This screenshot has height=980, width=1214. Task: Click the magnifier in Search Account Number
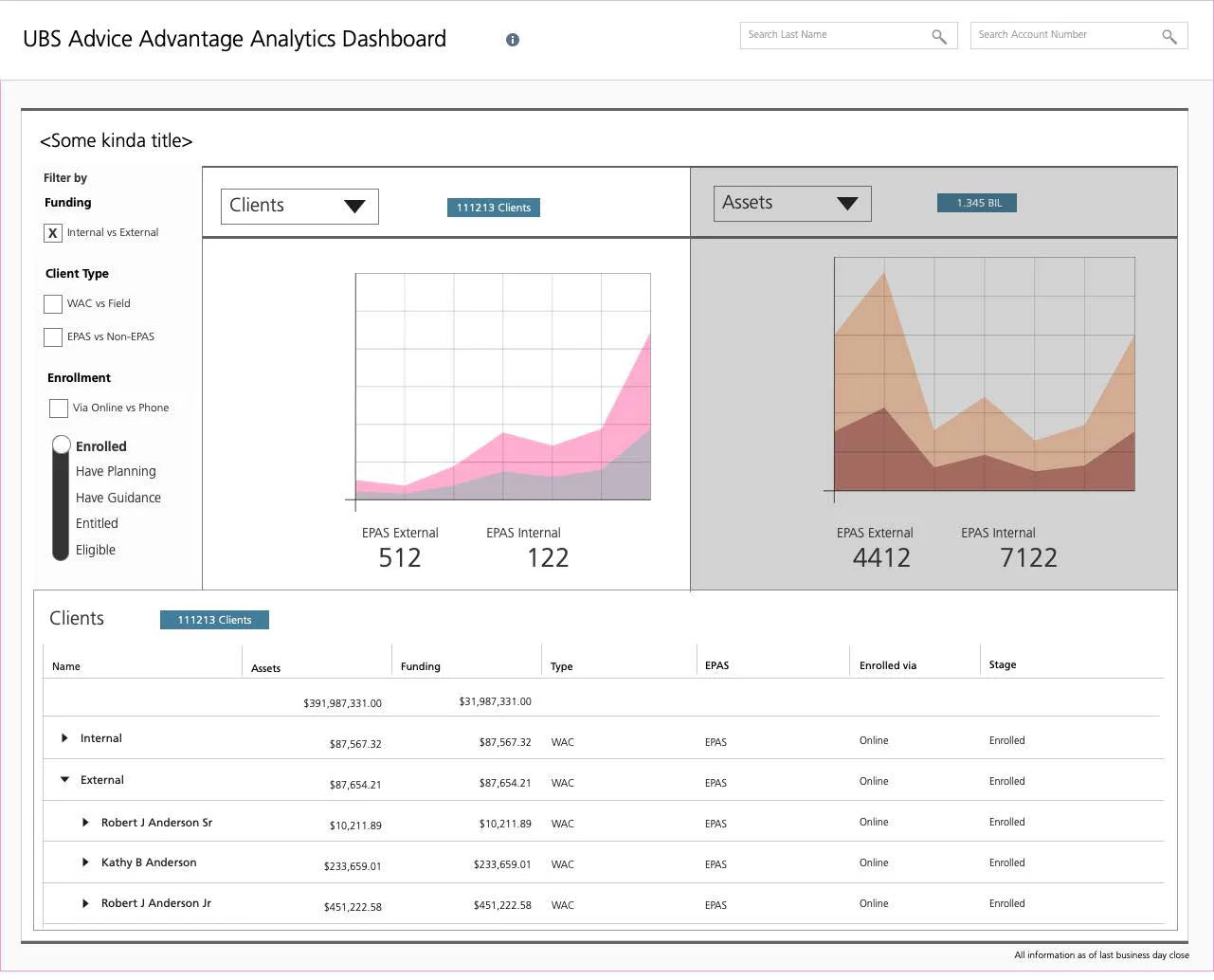point(1169,36)
